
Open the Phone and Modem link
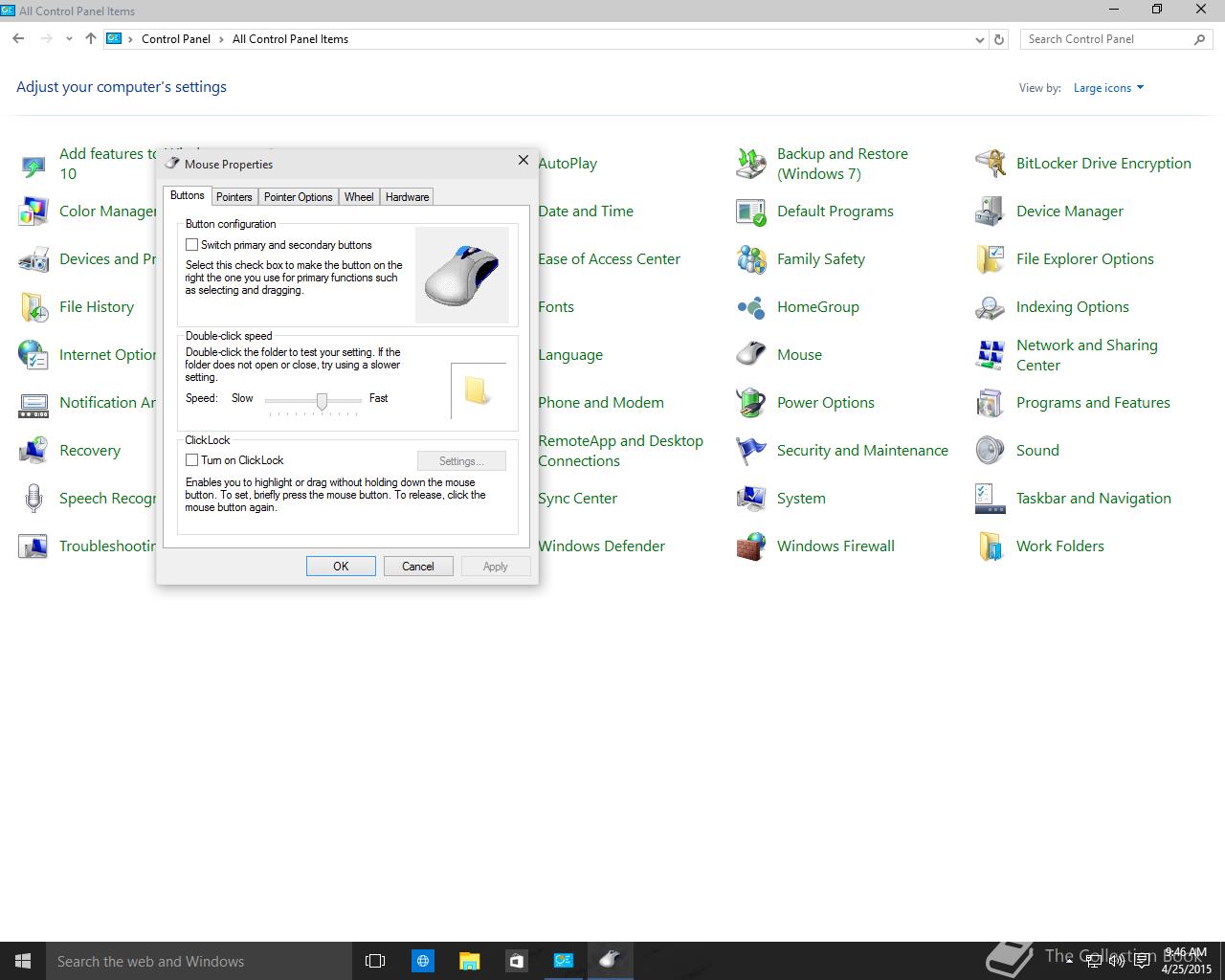click(601, 403)
